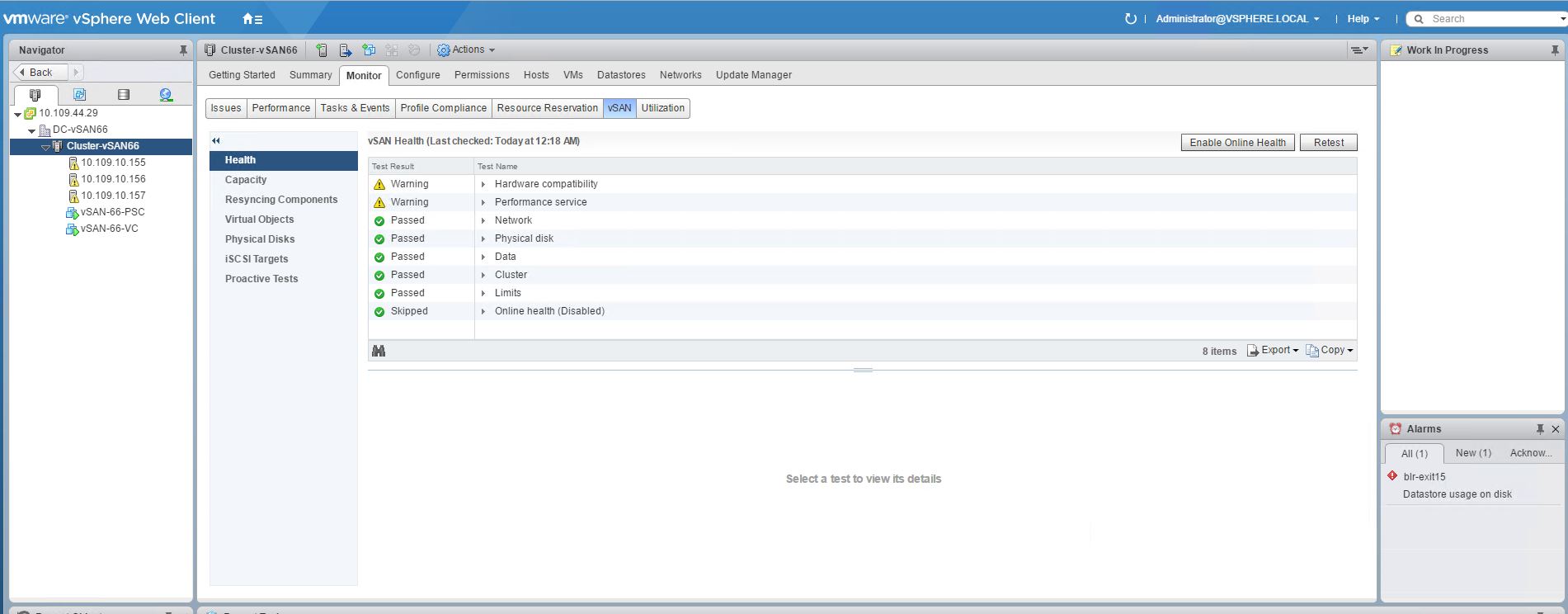Screen dimensions: 1568x614
Task: Open the Hosts and Clusters navigator tab
Action: 35,95
